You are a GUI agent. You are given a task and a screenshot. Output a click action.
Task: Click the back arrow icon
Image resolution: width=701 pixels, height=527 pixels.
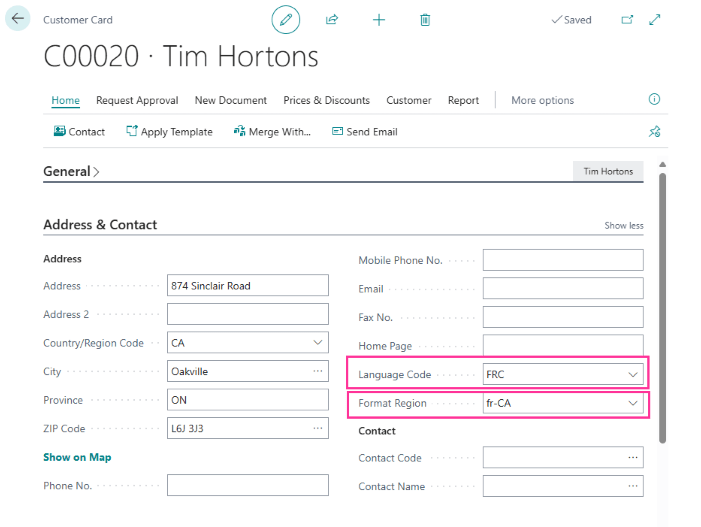click(x=18, y=19)
